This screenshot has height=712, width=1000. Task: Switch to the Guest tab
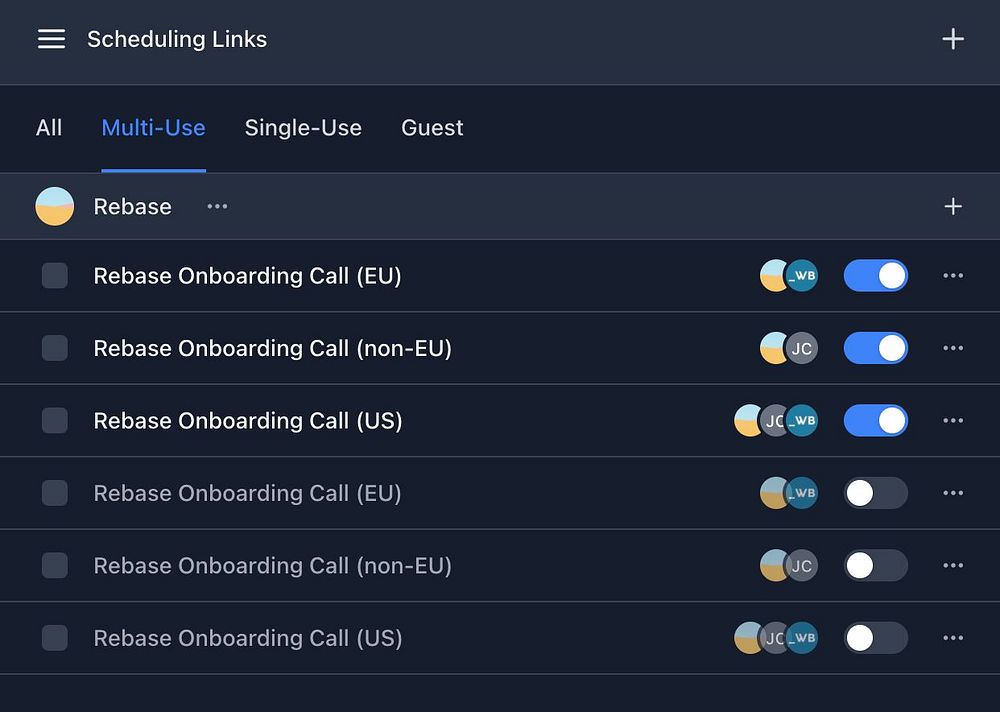[432, 128]
